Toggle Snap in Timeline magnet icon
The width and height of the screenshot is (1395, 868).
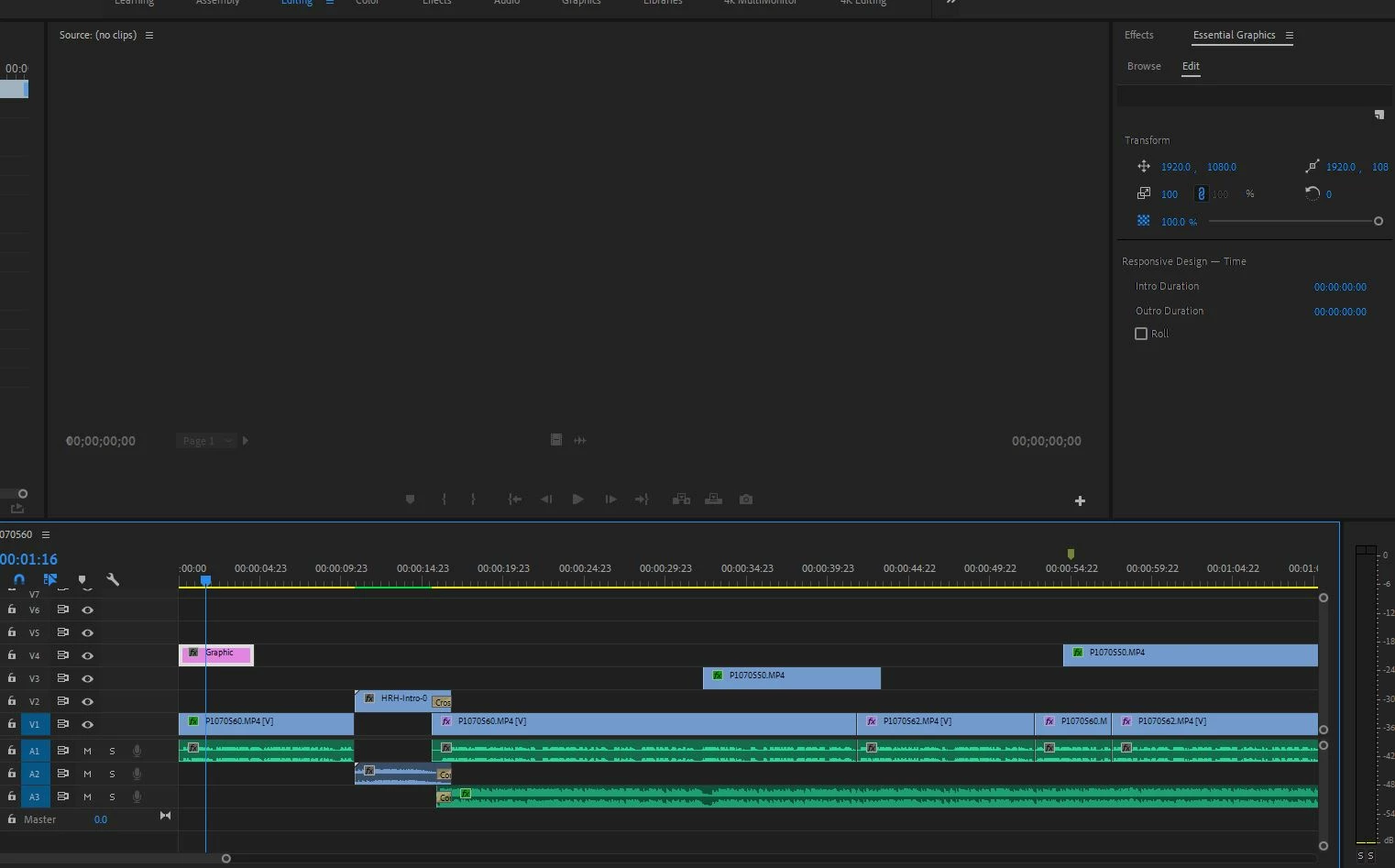[18, 579]
